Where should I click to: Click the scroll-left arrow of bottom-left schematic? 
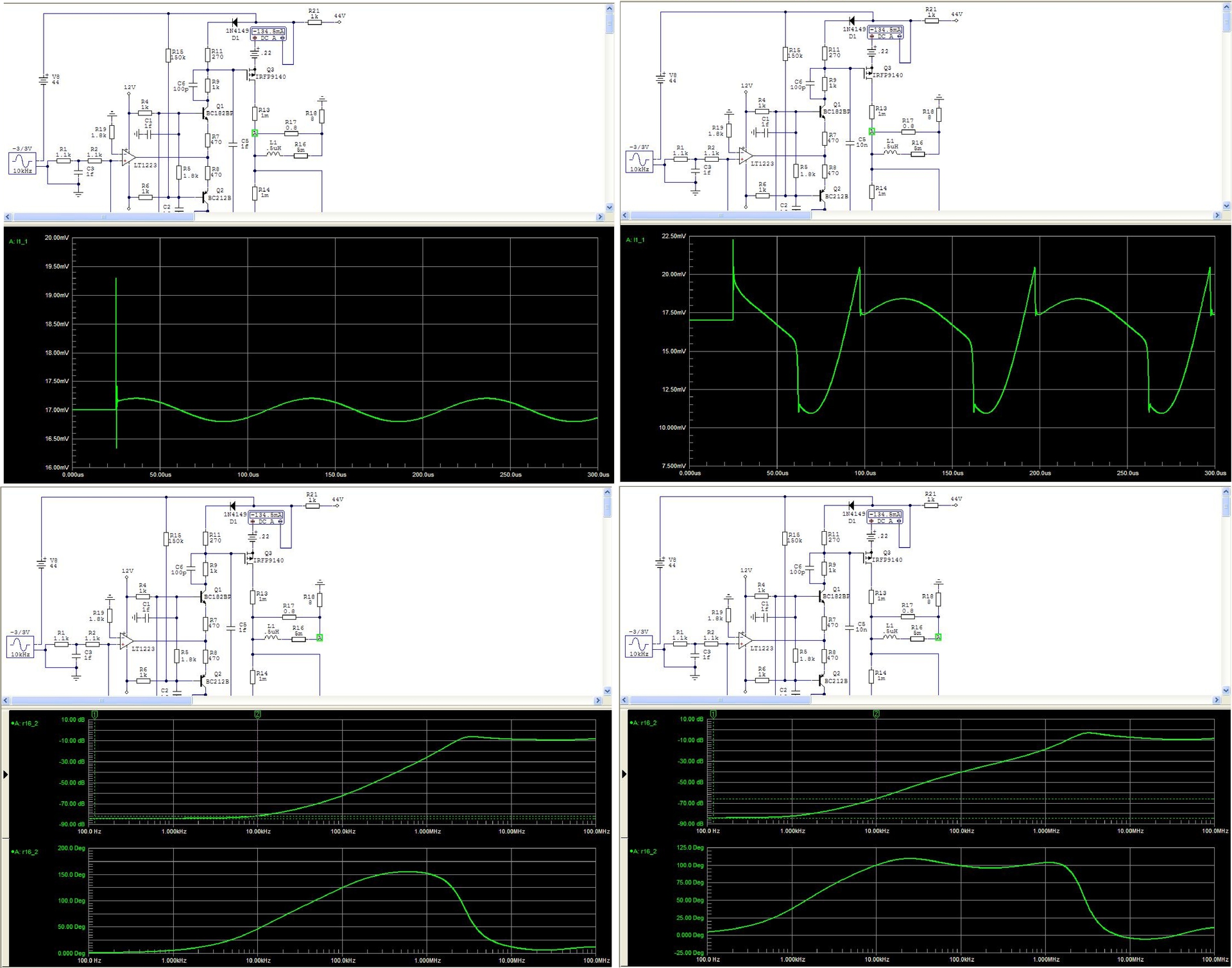pos(6,701)
